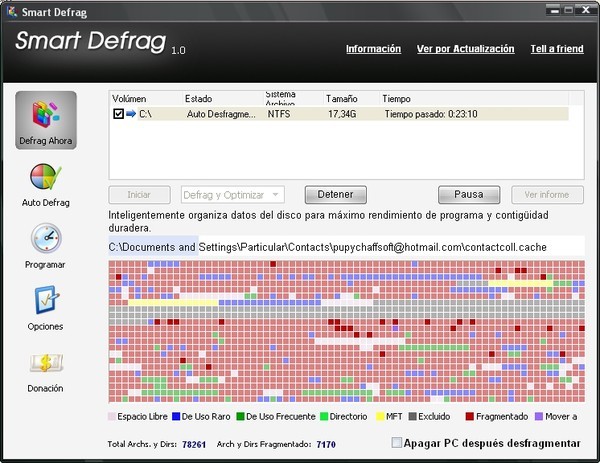The width and height of the screenshot is (600, 463).
Task: Sort by Estado column header
Action: [x=198, y=99]
